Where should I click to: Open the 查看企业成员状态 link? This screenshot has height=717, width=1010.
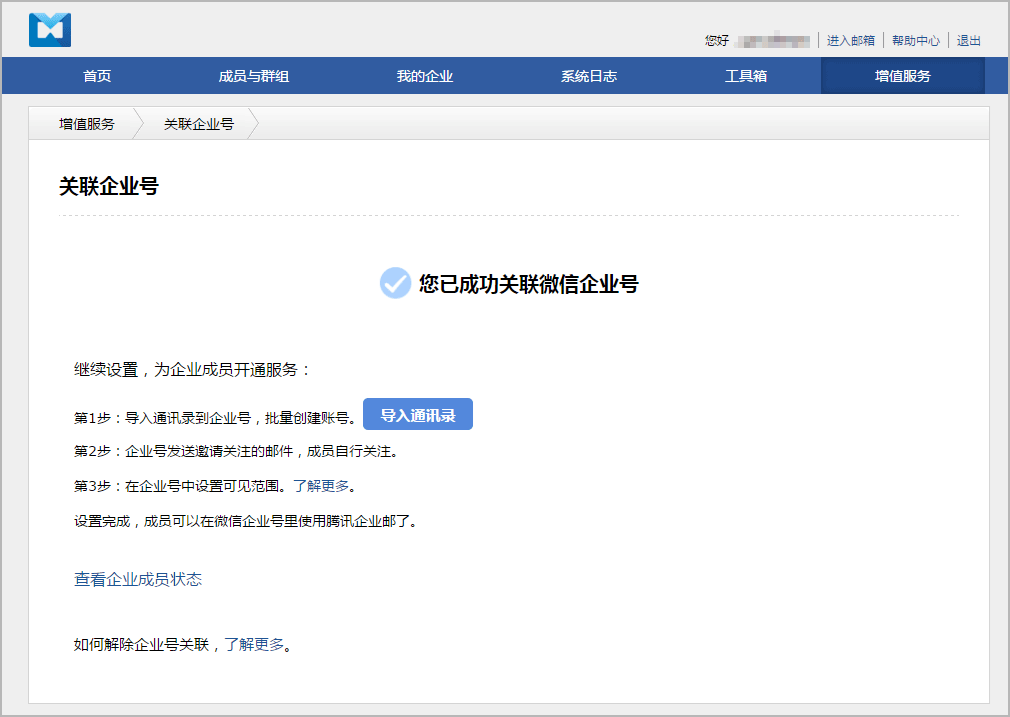(x=138, y=579)
